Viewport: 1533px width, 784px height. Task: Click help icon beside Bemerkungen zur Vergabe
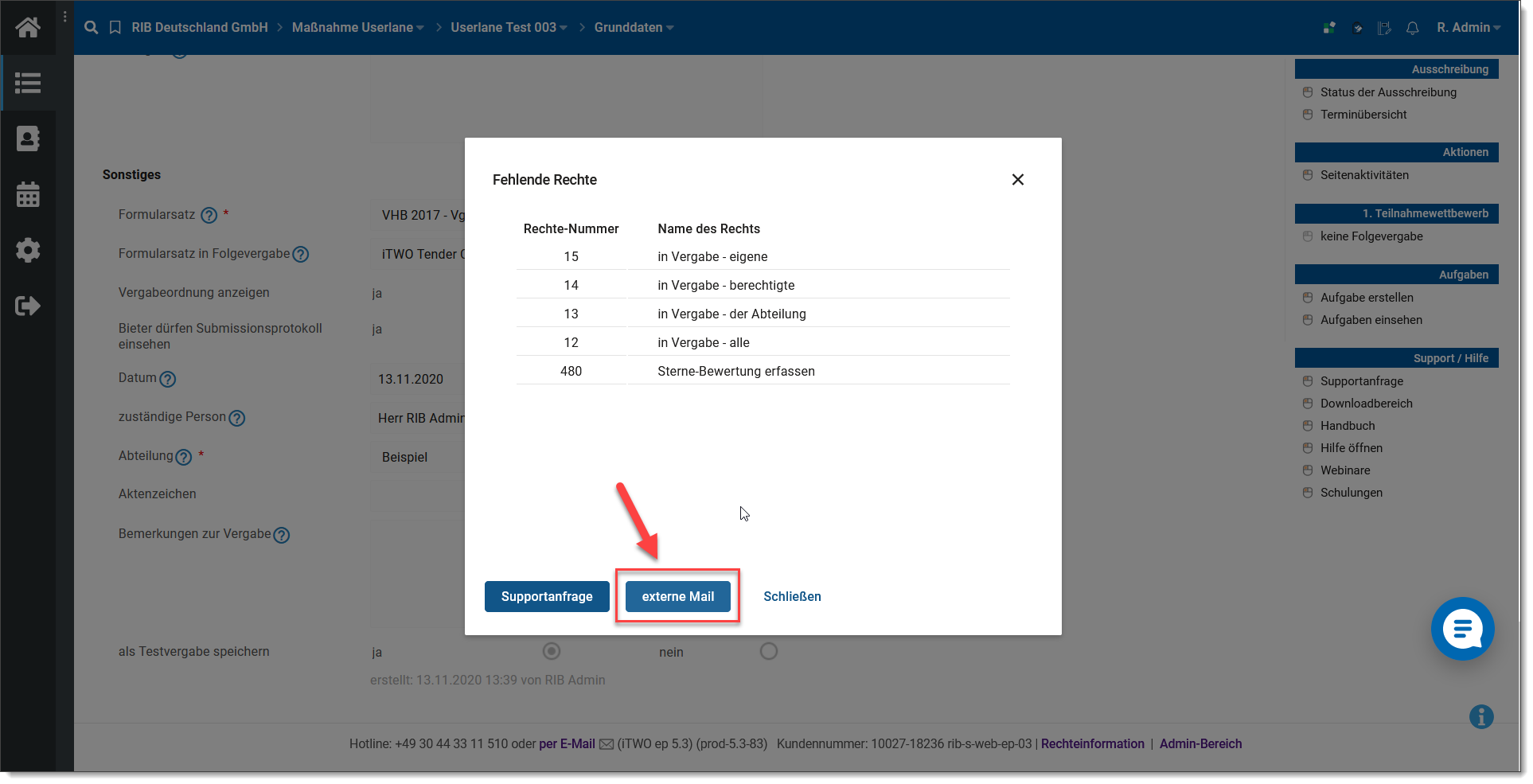point(282,536)
